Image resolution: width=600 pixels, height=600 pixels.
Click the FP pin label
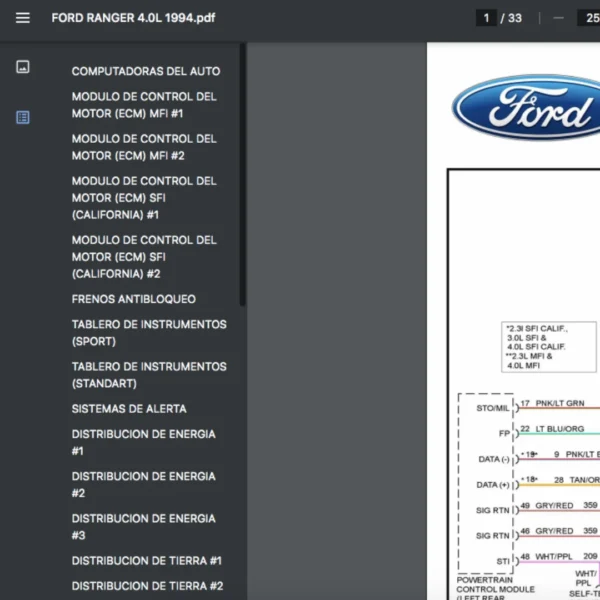(x=504, y=434)
